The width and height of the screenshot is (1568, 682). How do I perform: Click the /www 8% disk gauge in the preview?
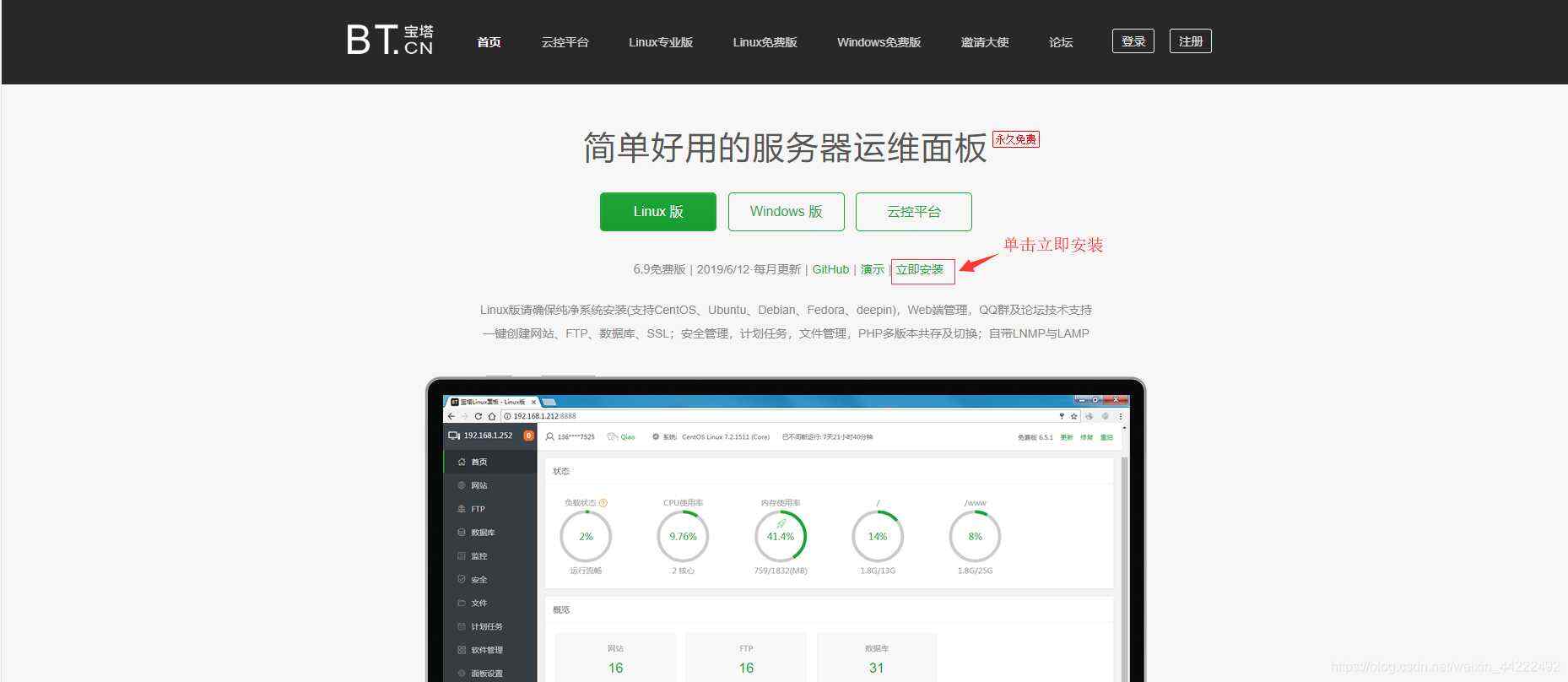tap(975, 537)
